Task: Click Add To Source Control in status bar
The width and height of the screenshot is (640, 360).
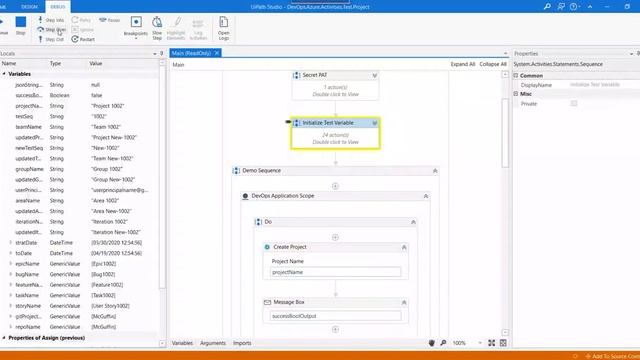Action: point(613,356)
